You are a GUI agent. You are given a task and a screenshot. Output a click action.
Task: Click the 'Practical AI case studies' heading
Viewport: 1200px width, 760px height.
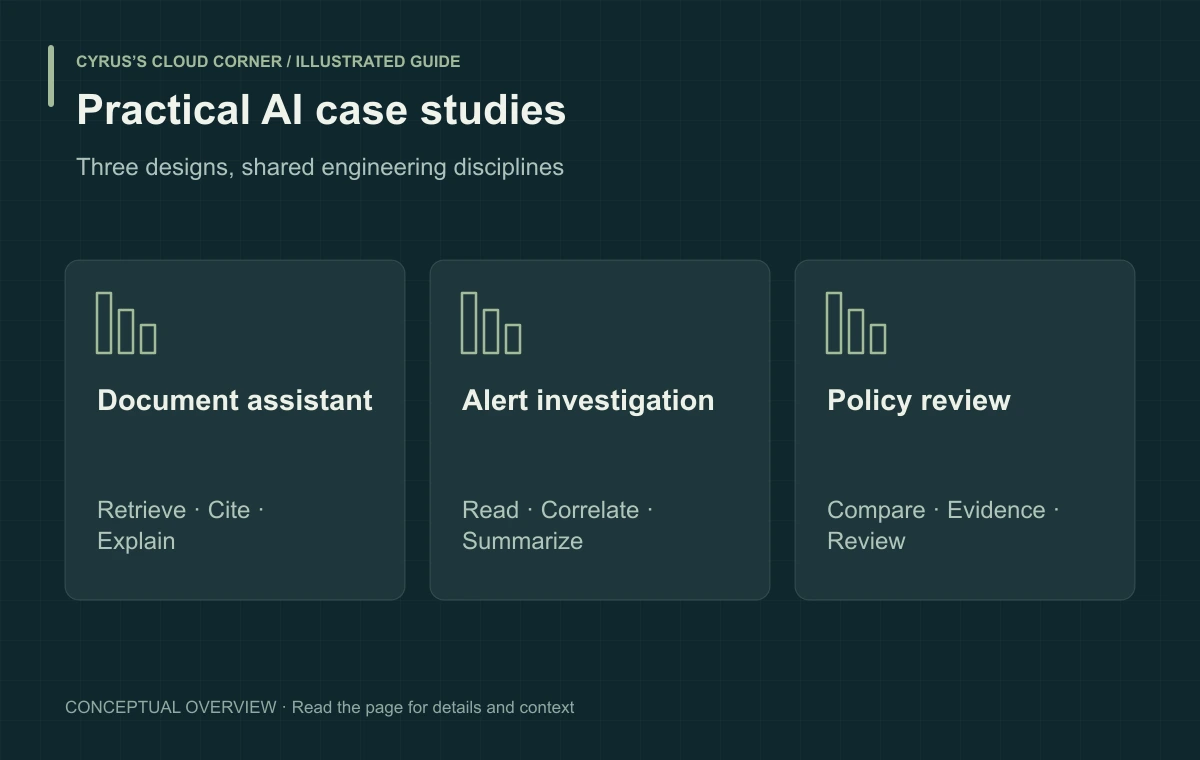tap(321, 110)
